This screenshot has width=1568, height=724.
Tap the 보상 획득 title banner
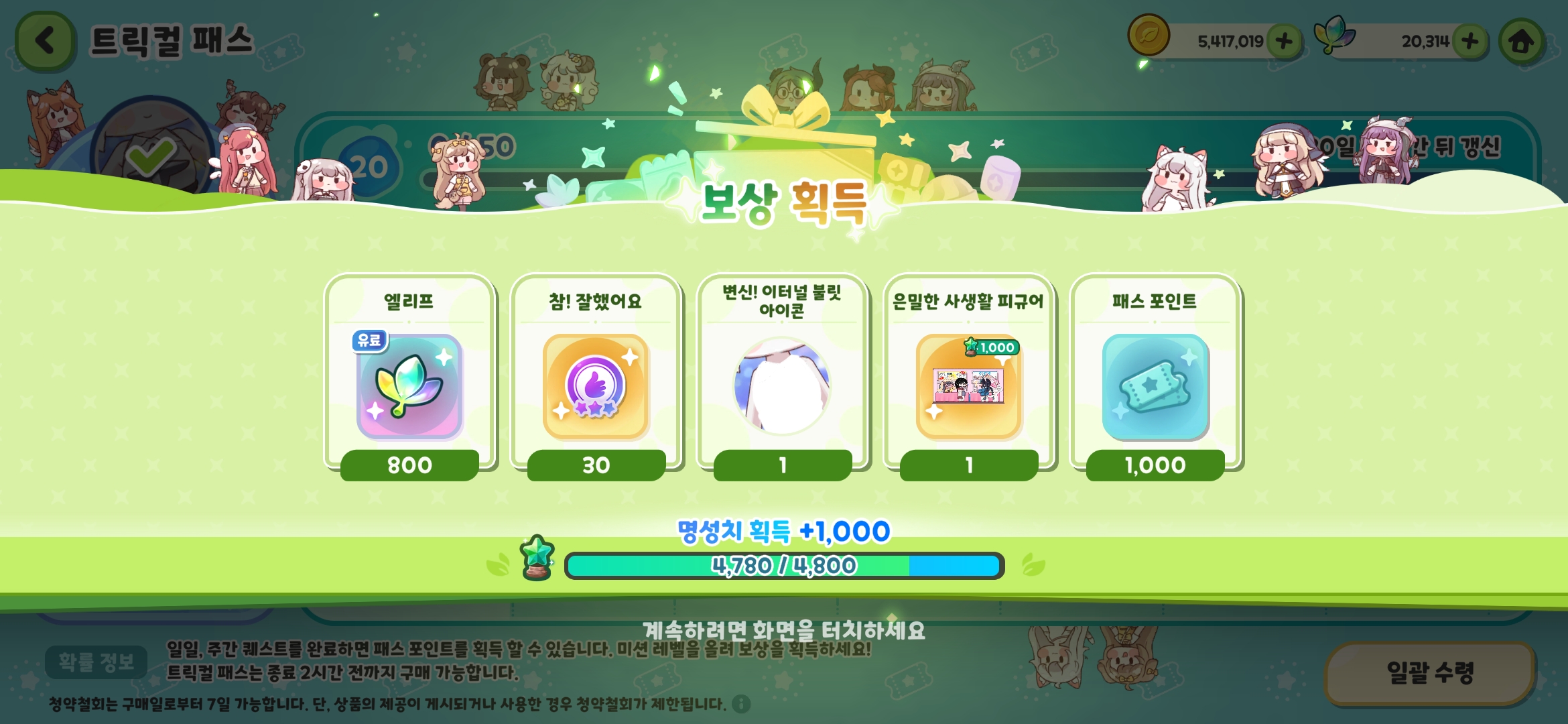click(784, 202)
